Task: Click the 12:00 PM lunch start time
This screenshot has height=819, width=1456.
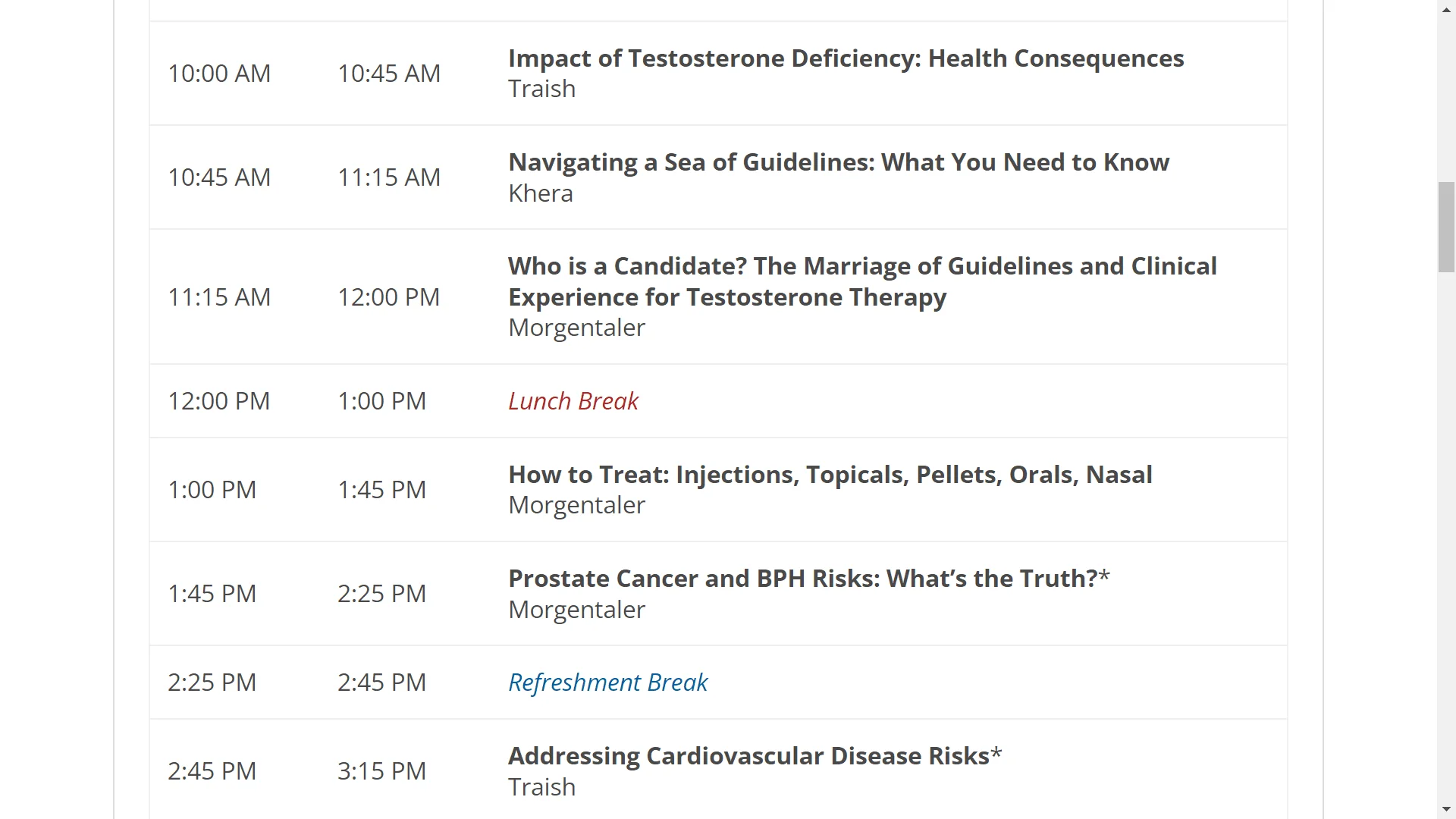Action: tap(219, 401)
